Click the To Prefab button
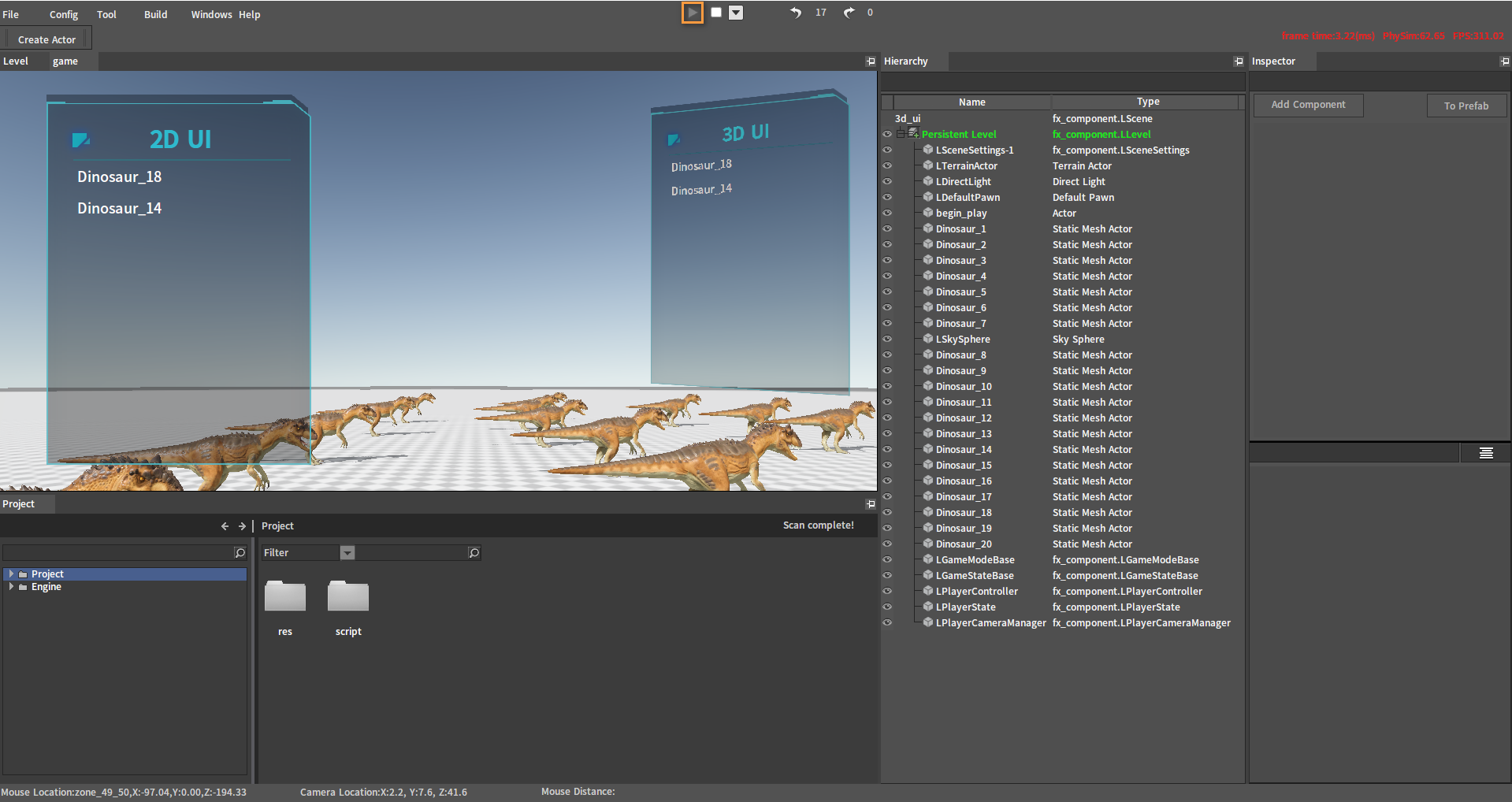Viewport: 1512px width, 802px height. [x=1466, y=106]
